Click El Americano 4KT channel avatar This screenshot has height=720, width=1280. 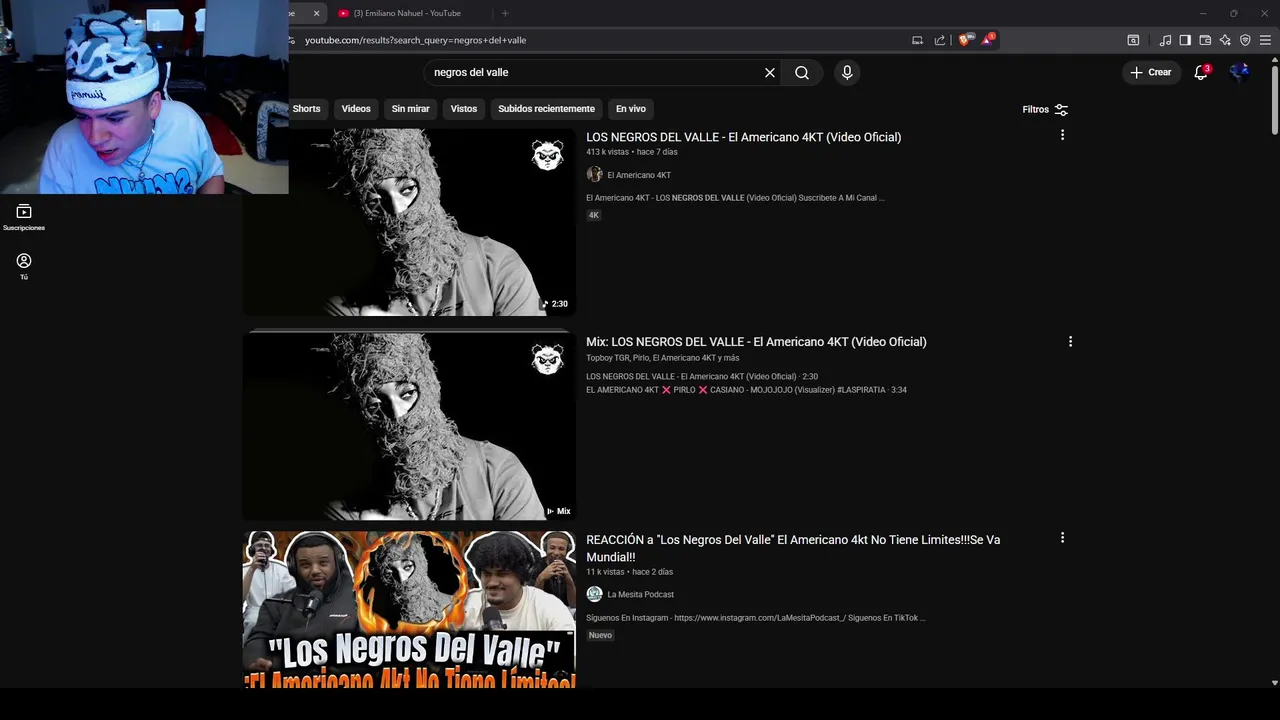[x=594, y=175]
